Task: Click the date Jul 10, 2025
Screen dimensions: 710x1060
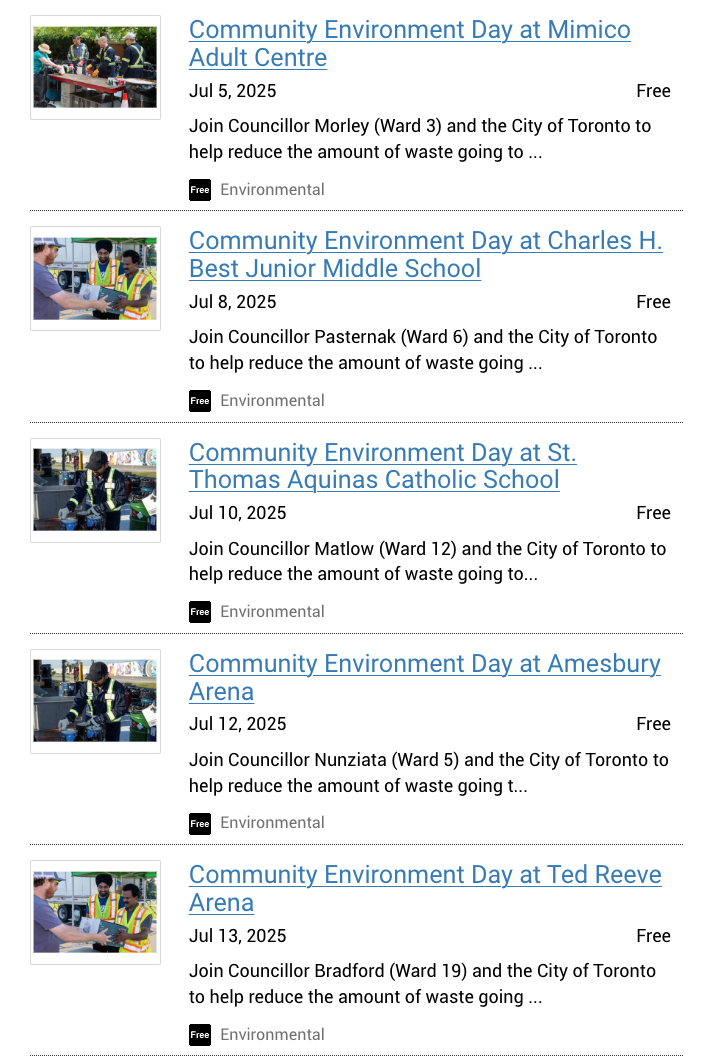Action: point(237,513)
